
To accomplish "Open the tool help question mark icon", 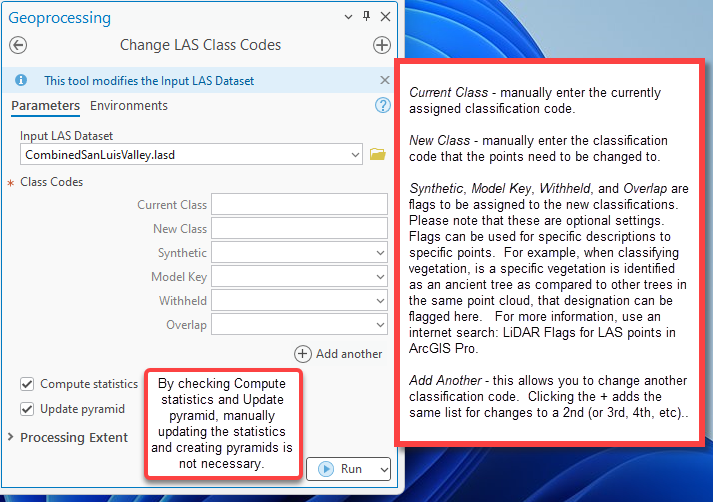I will point(382,105).
